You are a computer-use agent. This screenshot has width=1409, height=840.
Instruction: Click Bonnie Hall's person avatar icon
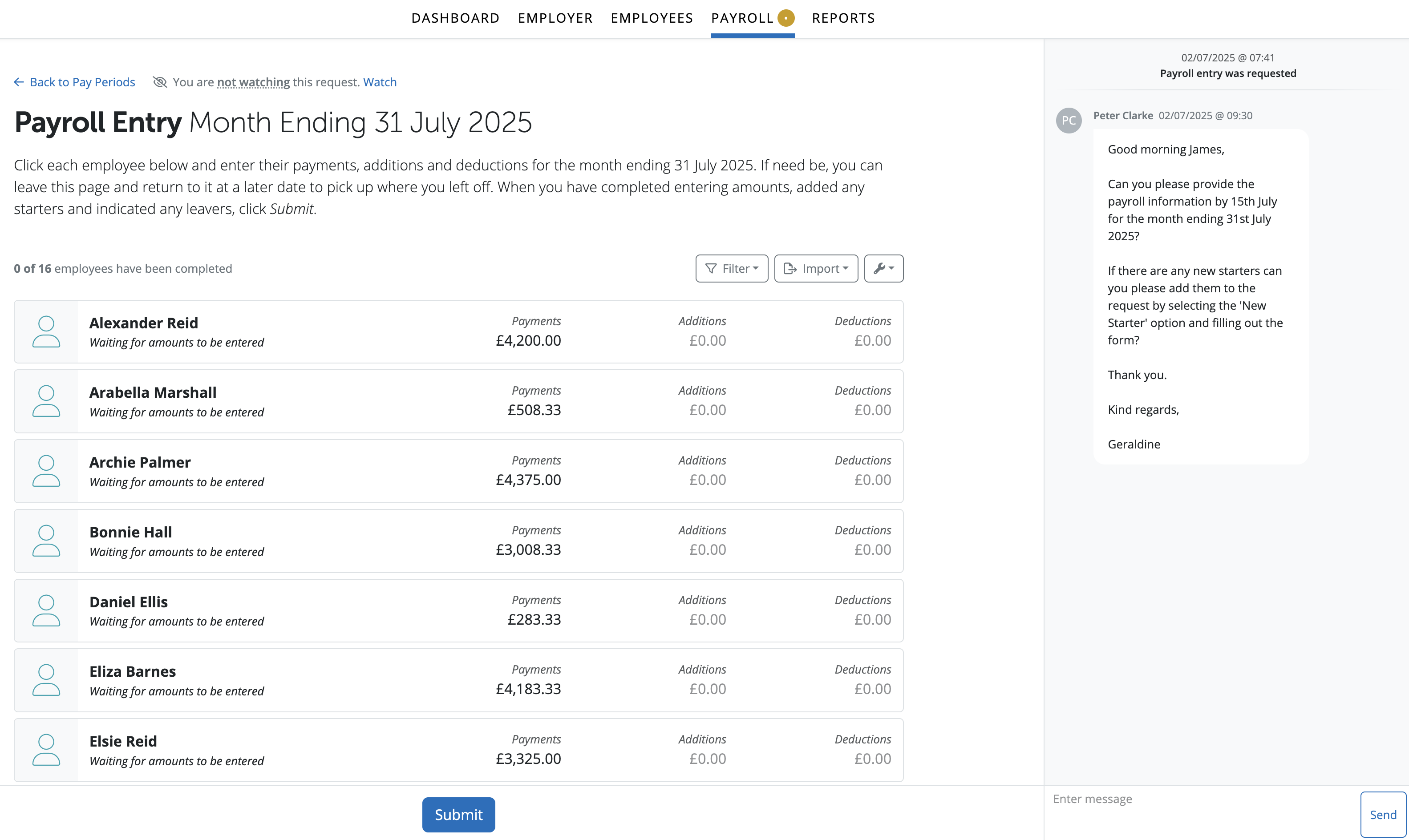pyautogui.click(x=46, y=541)
